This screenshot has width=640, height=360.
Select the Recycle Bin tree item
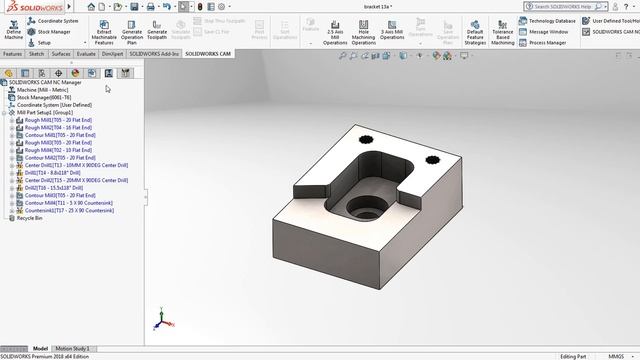pos(29,218)
